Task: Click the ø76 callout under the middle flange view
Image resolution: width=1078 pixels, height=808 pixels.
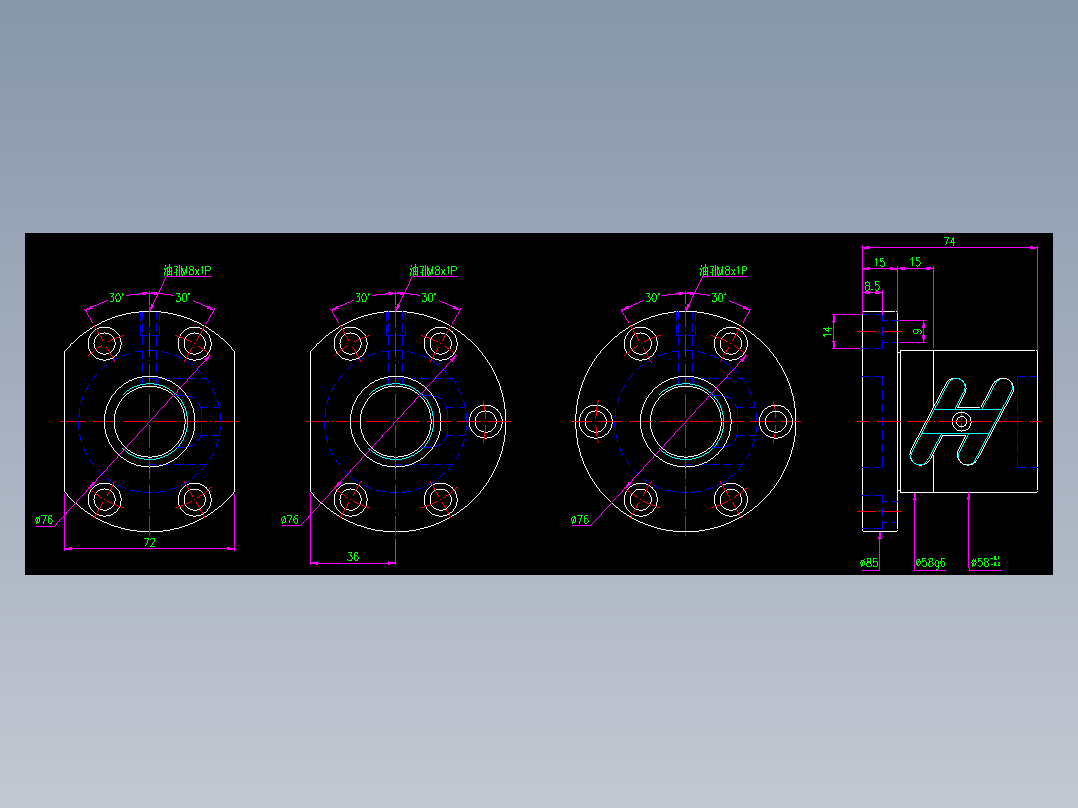Action: 288,520
